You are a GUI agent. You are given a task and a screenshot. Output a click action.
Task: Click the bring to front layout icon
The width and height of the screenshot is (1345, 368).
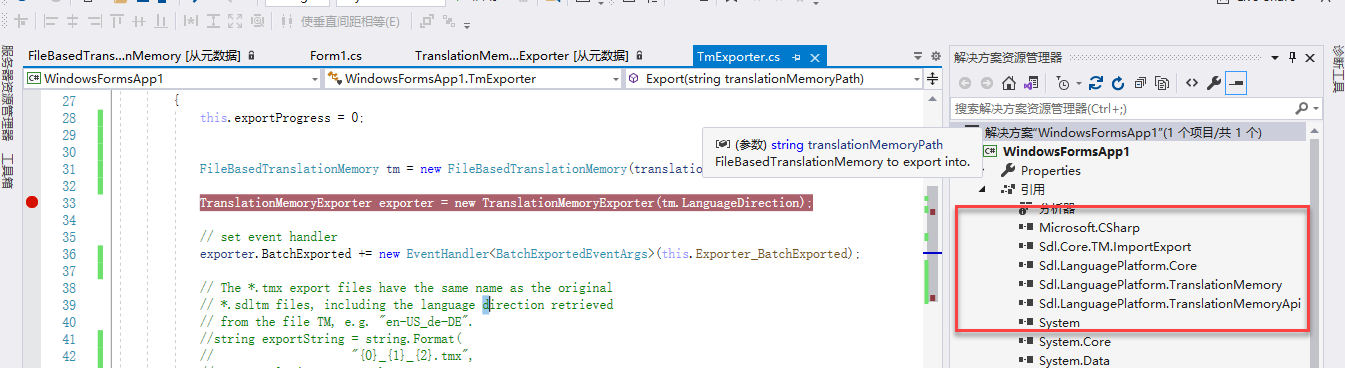tap(427, 21)
